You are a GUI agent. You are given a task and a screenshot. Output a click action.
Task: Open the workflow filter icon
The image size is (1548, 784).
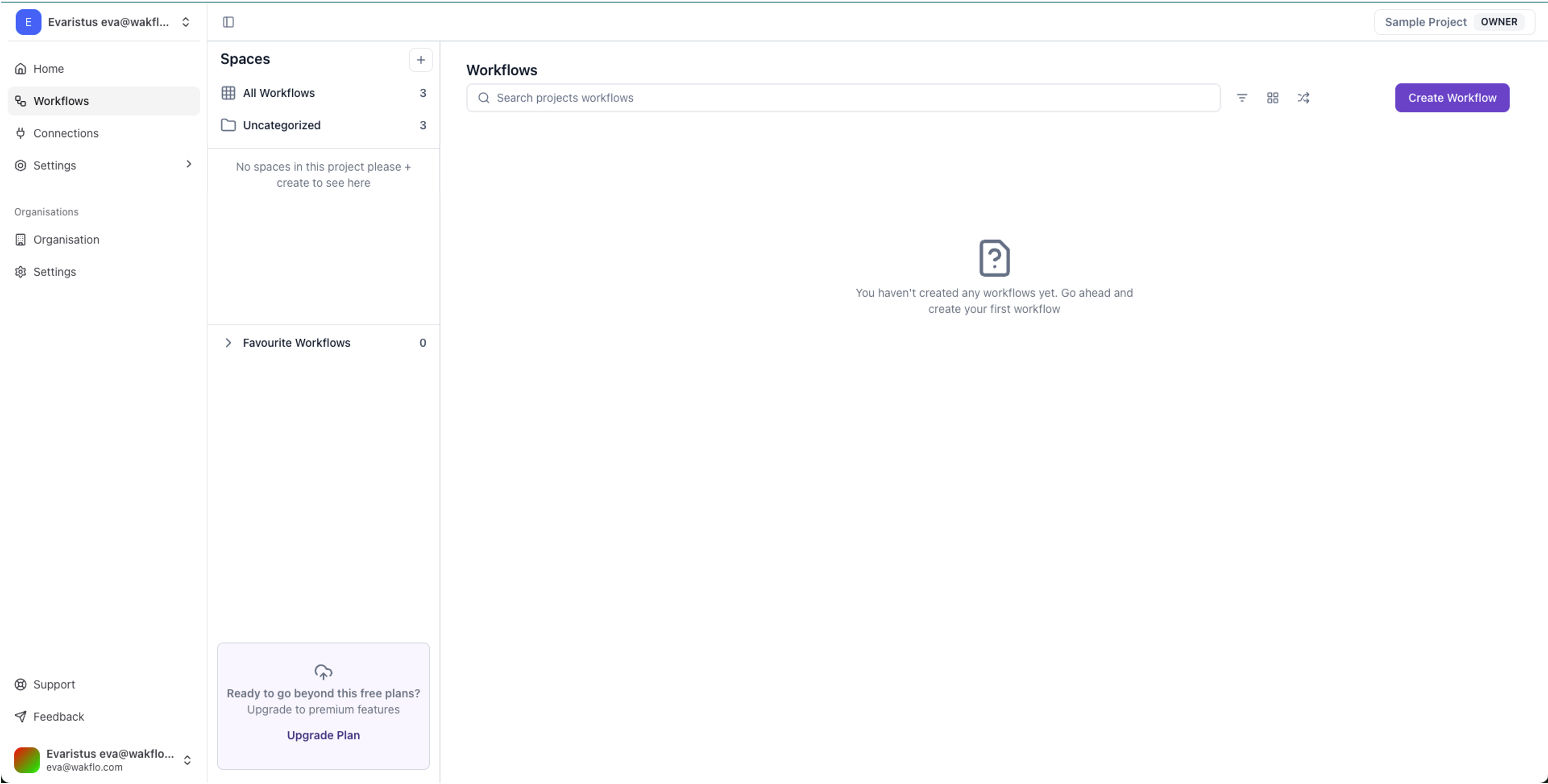1241,98
